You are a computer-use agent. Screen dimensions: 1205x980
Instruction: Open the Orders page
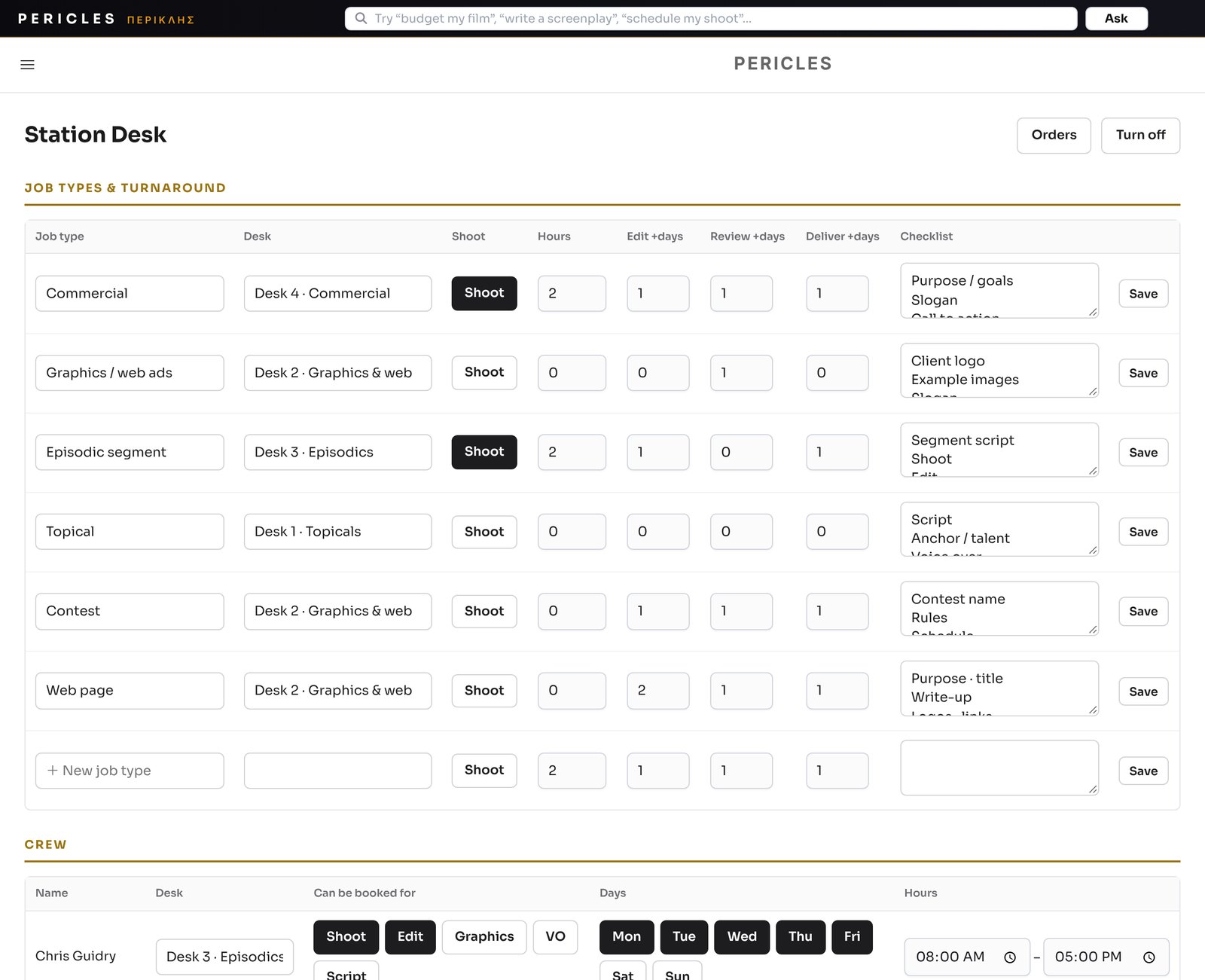pyautogui.click(x=1054, y=136)
